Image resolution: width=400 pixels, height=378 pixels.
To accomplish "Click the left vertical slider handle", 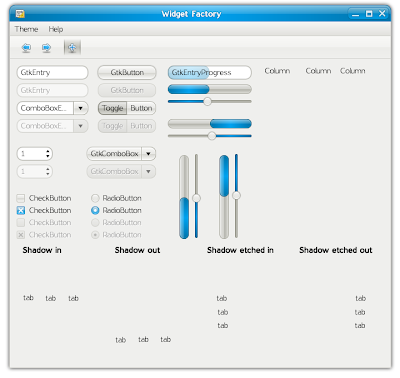I will pos(196,198).
